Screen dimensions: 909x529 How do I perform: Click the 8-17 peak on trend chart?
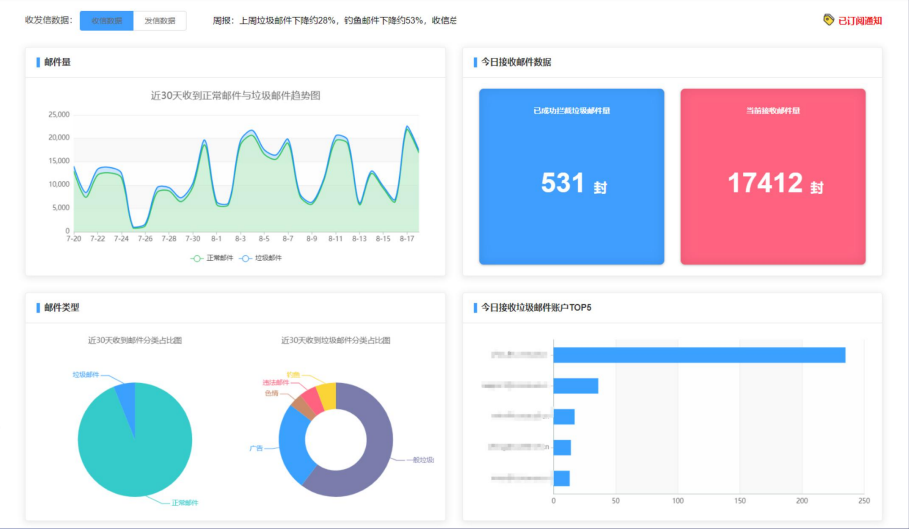point(407,127)
